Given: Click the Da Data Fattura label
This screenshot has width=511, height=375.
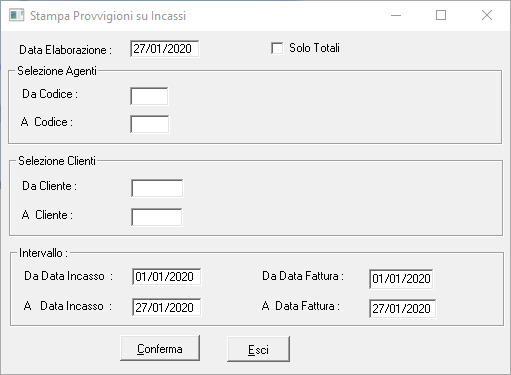Looking at the screenshot, I should click(x=303, y=276).
